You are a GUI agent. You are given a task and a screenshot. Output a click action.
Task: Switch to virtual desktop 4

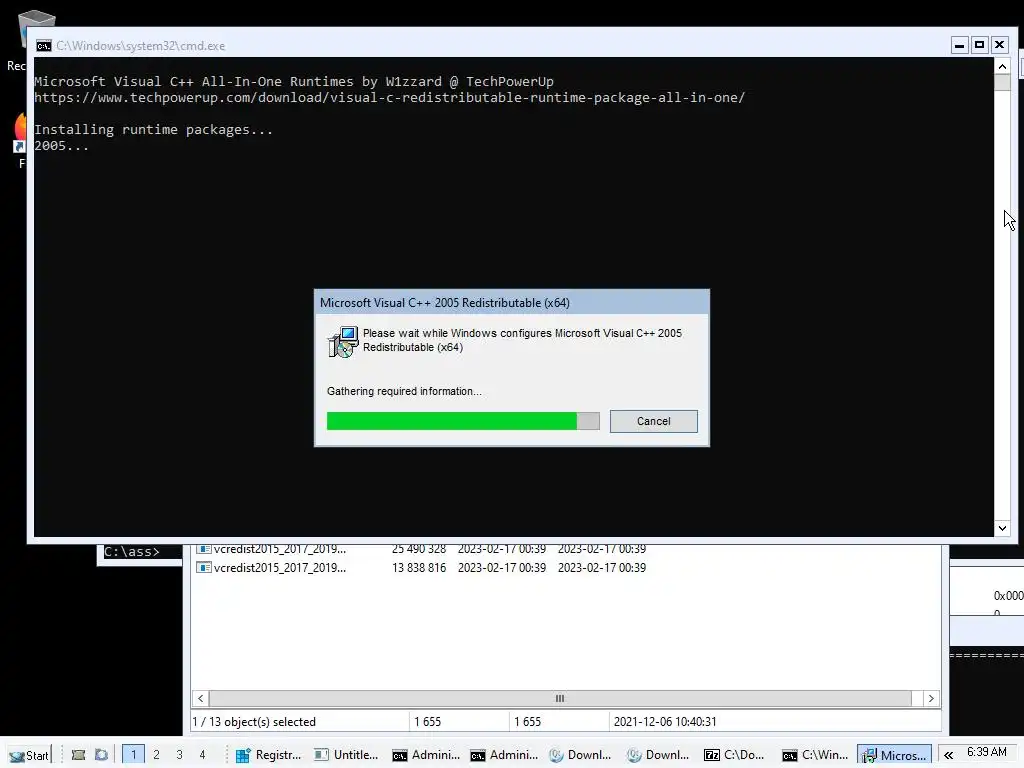[202, 754]
